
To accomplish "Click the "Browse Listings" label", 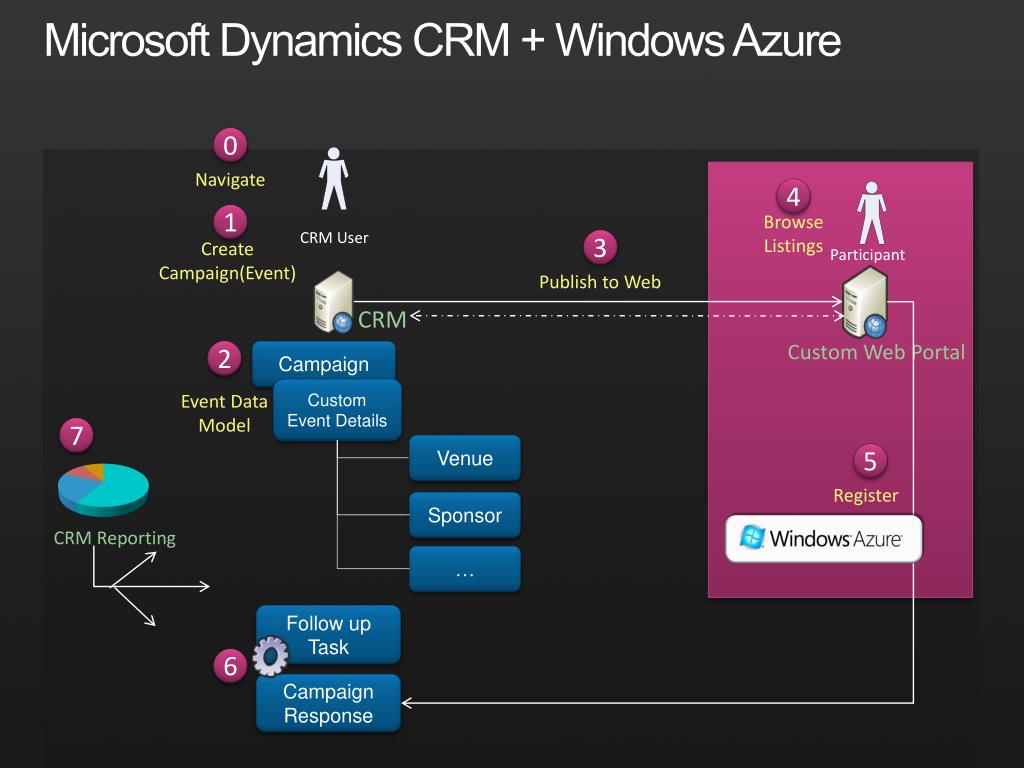I will (x=793, y=234).
